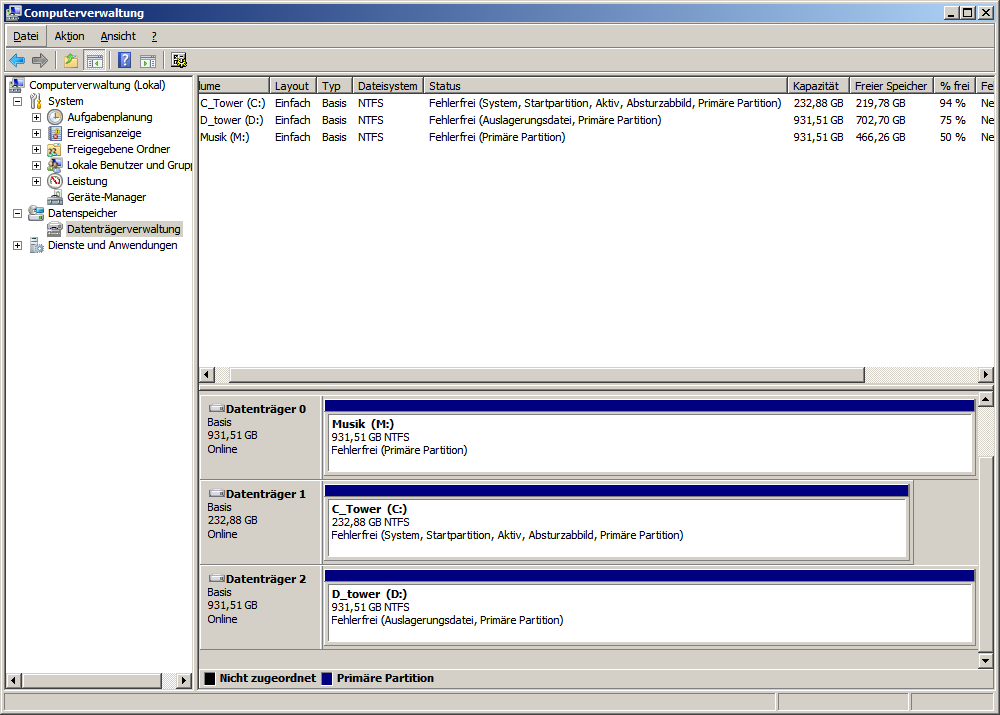The height and width of the screenshot is (715, 1000).
Task: Expand the Aufgabenplanung node
Action: [x=36, y=117]
